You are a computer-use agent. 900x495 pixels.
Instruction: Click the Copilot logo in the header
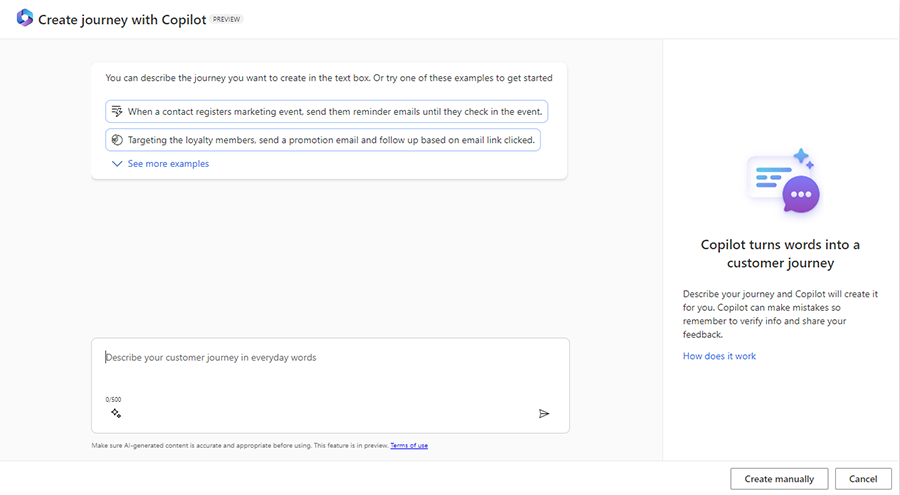pyautogui.click(x=24, y=19)
